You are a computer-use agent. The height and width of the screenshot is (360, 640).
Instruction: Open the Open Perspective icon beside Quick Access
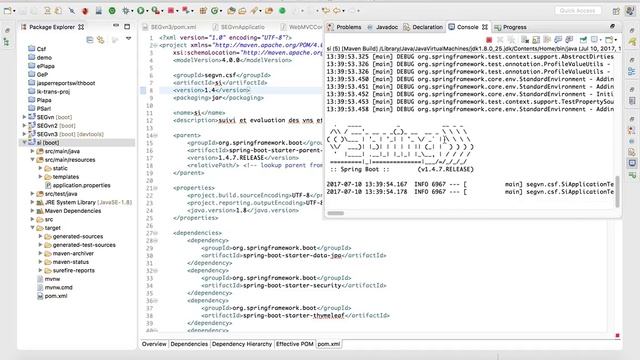(x=616, y=11)
